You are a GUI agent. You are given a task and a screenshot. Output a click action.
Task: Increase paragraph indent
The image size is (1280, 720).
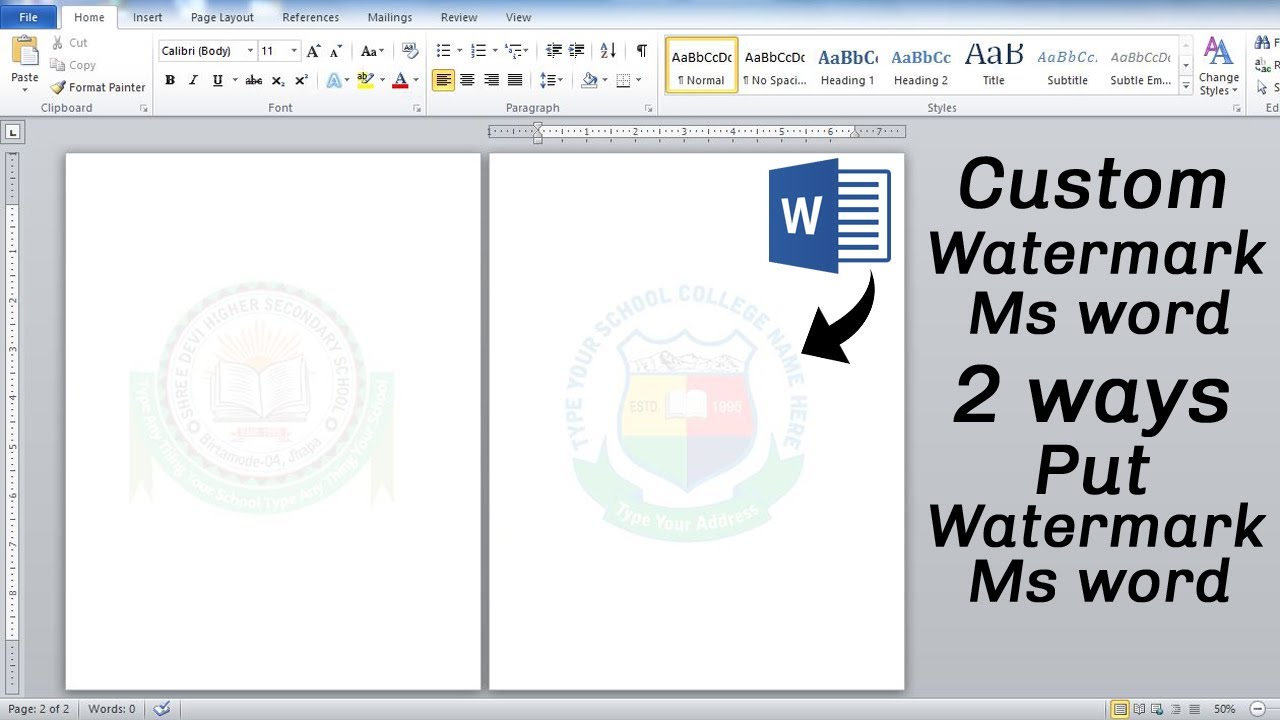(577, 51)
